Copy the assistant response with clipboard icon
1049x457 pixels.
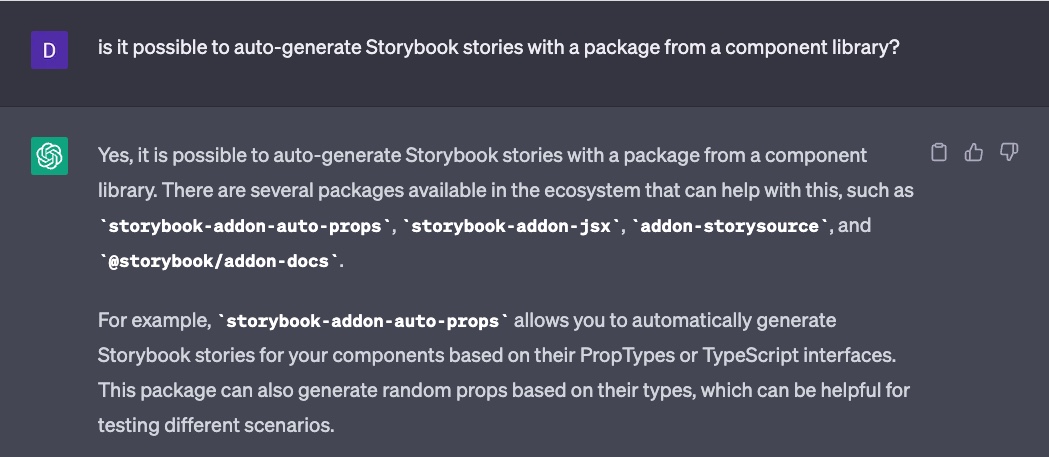(x=939, y=153)
